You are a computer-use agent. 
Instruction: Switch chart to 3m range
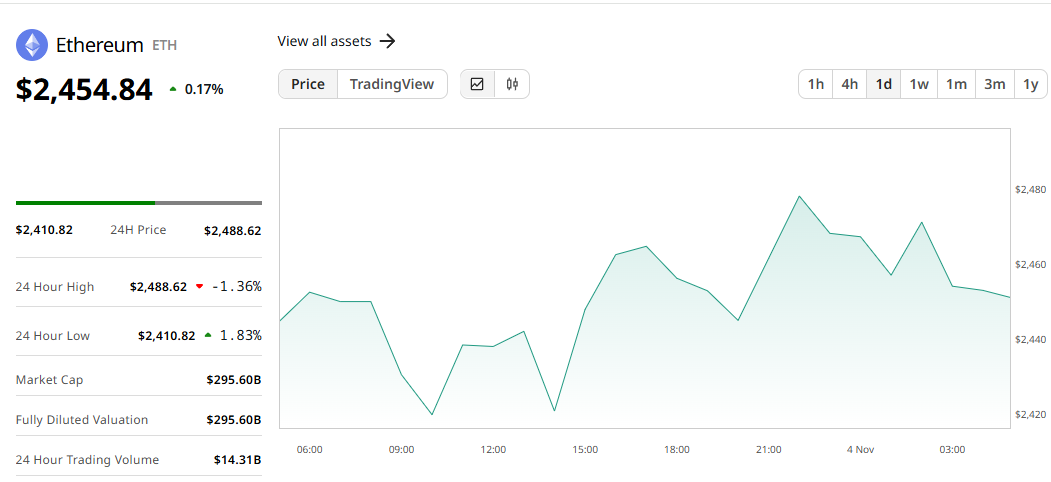pyautogui.click(x=995, y=84)
